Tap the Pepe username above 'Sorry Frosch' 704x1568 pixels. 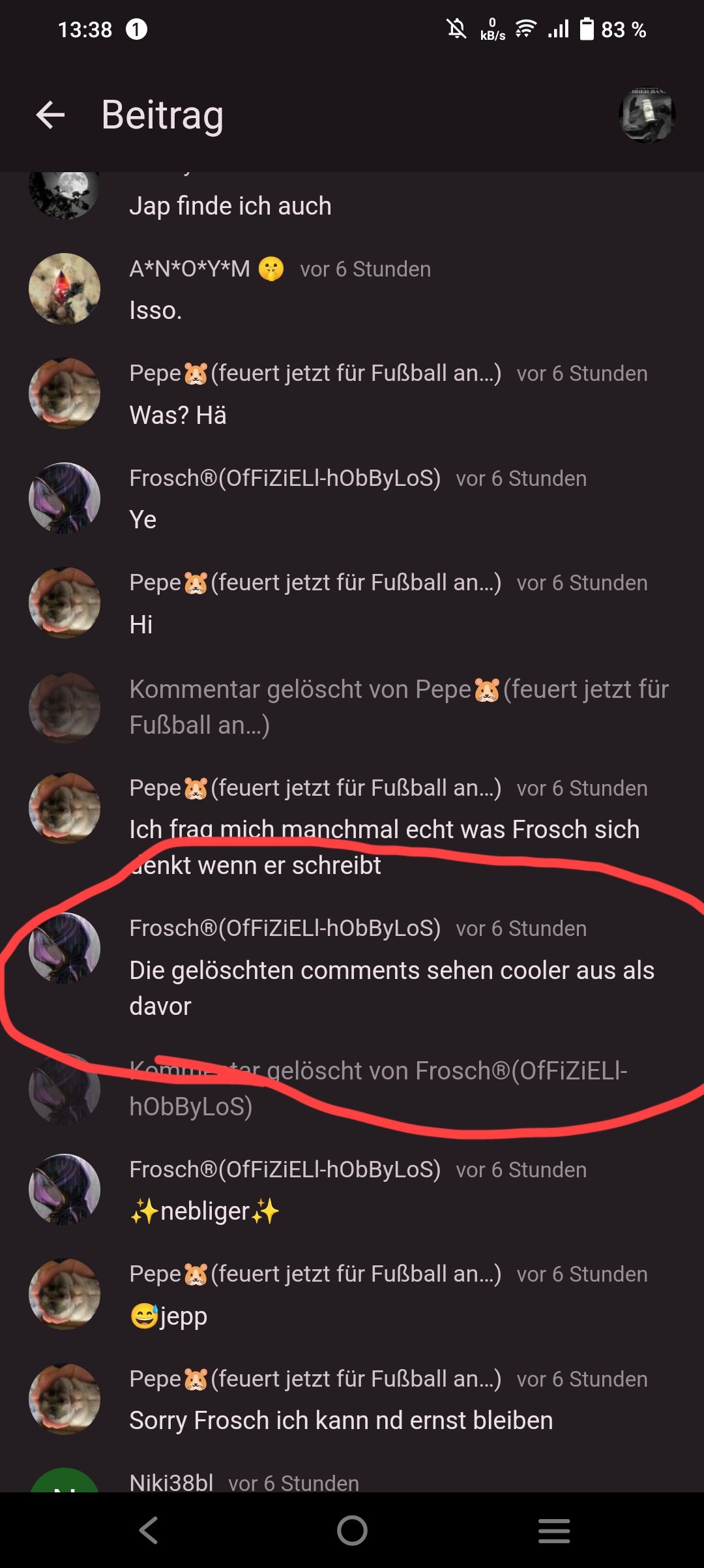click(x=315, y=1379)
